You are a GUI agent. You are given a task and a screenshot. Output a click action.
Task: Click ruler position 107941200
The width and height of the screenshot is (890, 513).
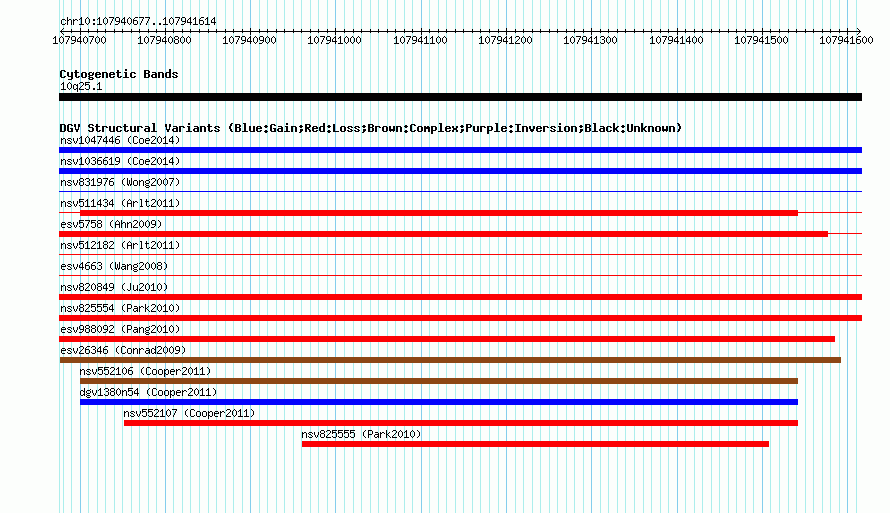pyautogui.click(x=506, y=40)
